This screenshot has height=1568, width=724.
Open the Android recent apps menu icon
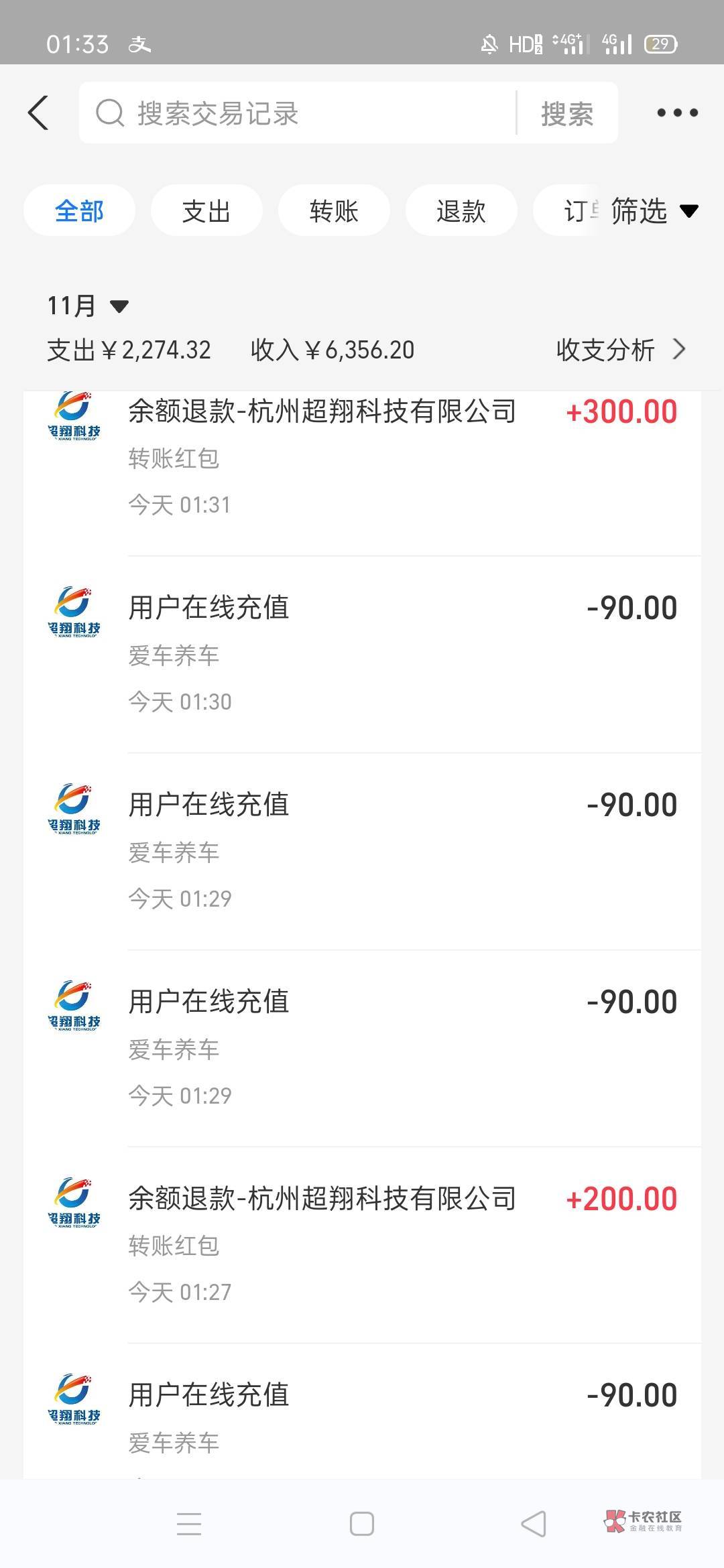[x=189, y=1524]
